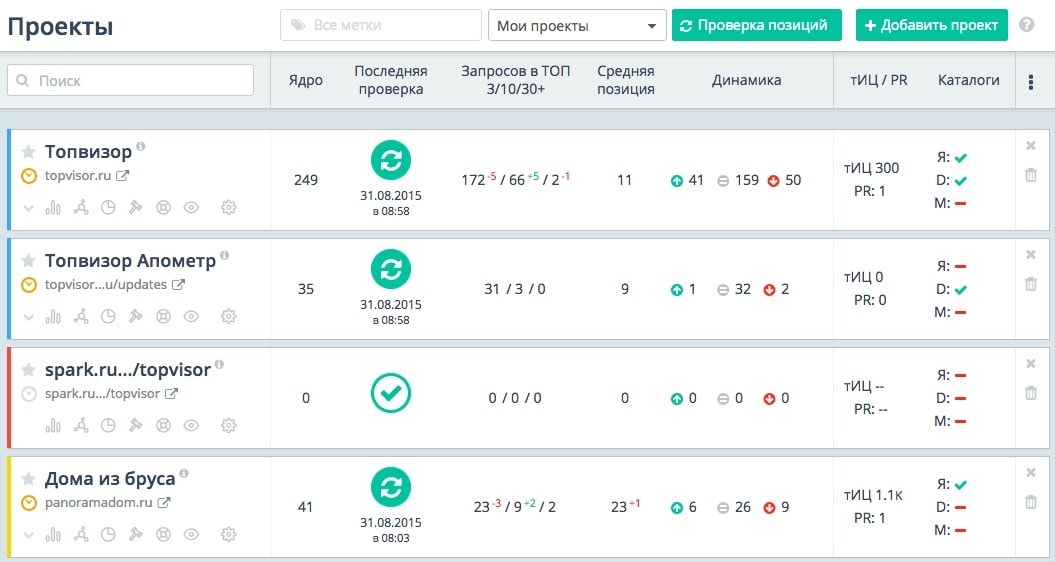Screen dimensions: 1055x562
Task: Click тИЦ 300 value
Action: (871, 168)
